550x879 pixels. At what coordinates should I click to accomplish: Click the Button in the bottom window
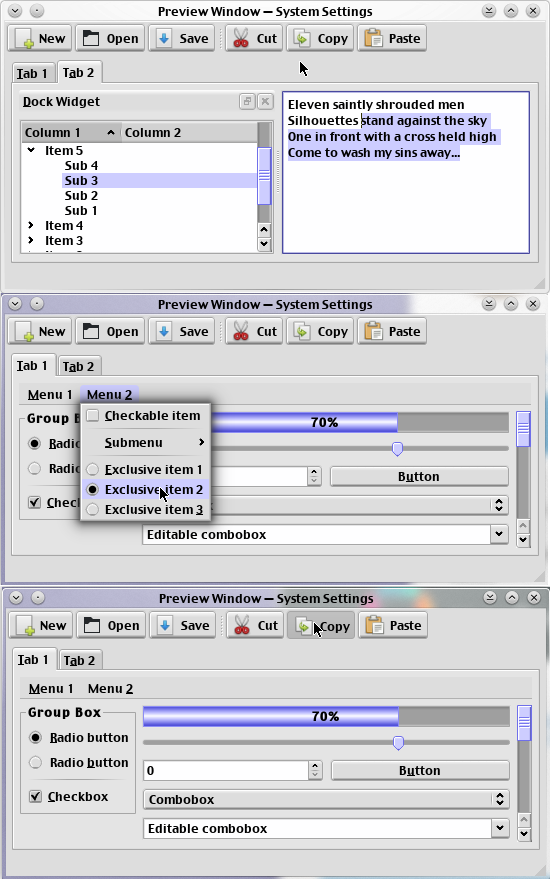tap(420, 770)
